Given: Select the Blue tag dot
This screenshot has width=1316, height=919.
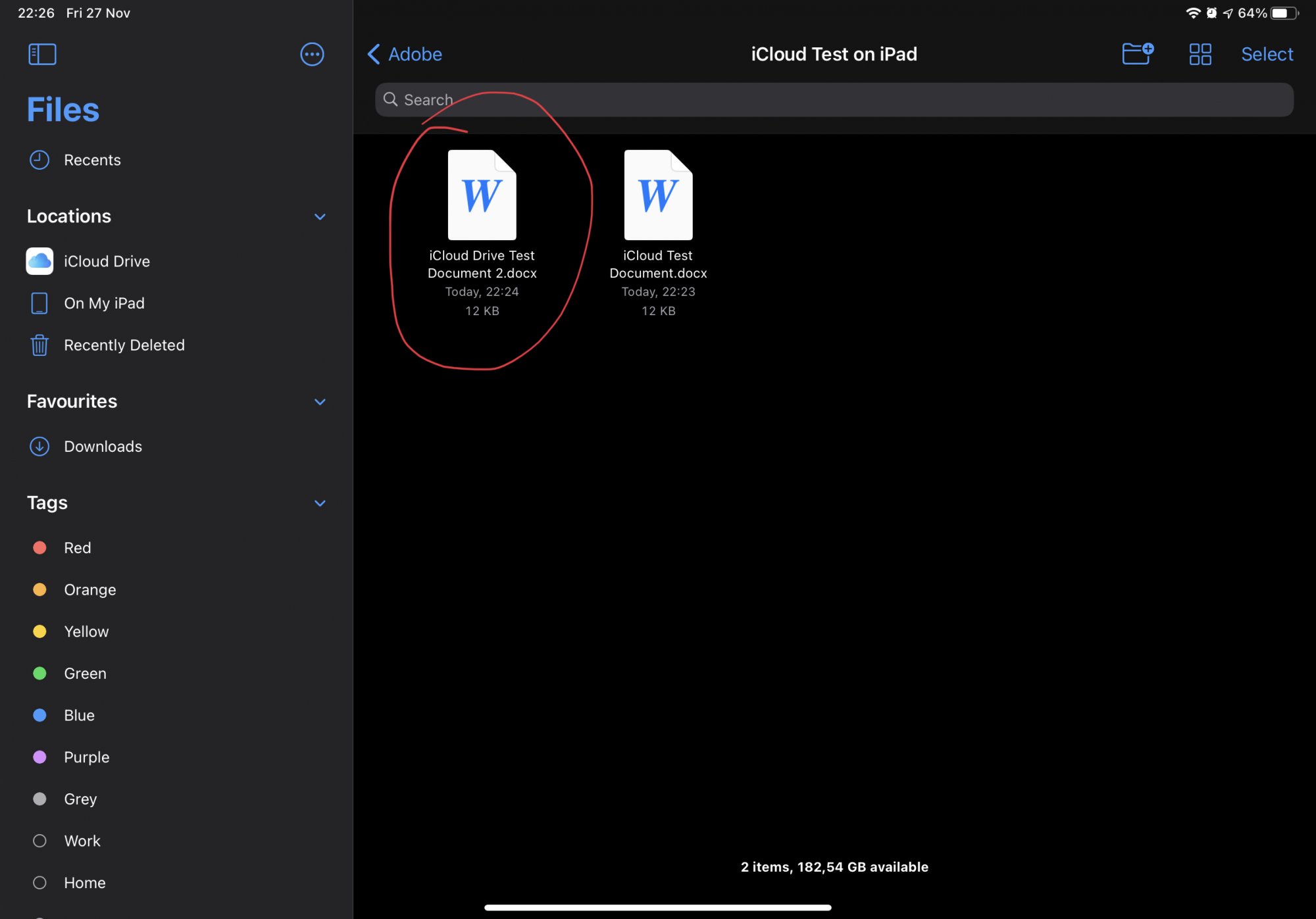Looking at the screenshot, I should pyautogui.click(x=39, y=715).
